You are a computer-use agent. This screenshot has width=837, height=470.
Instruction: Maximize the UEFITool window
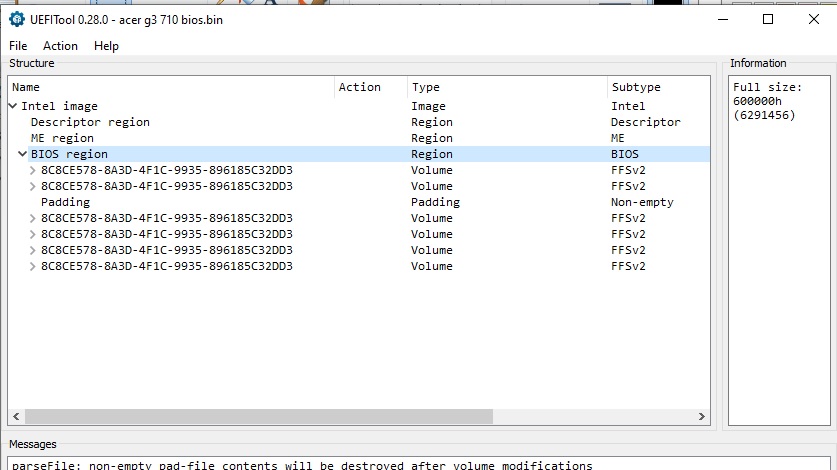[768, 19]
